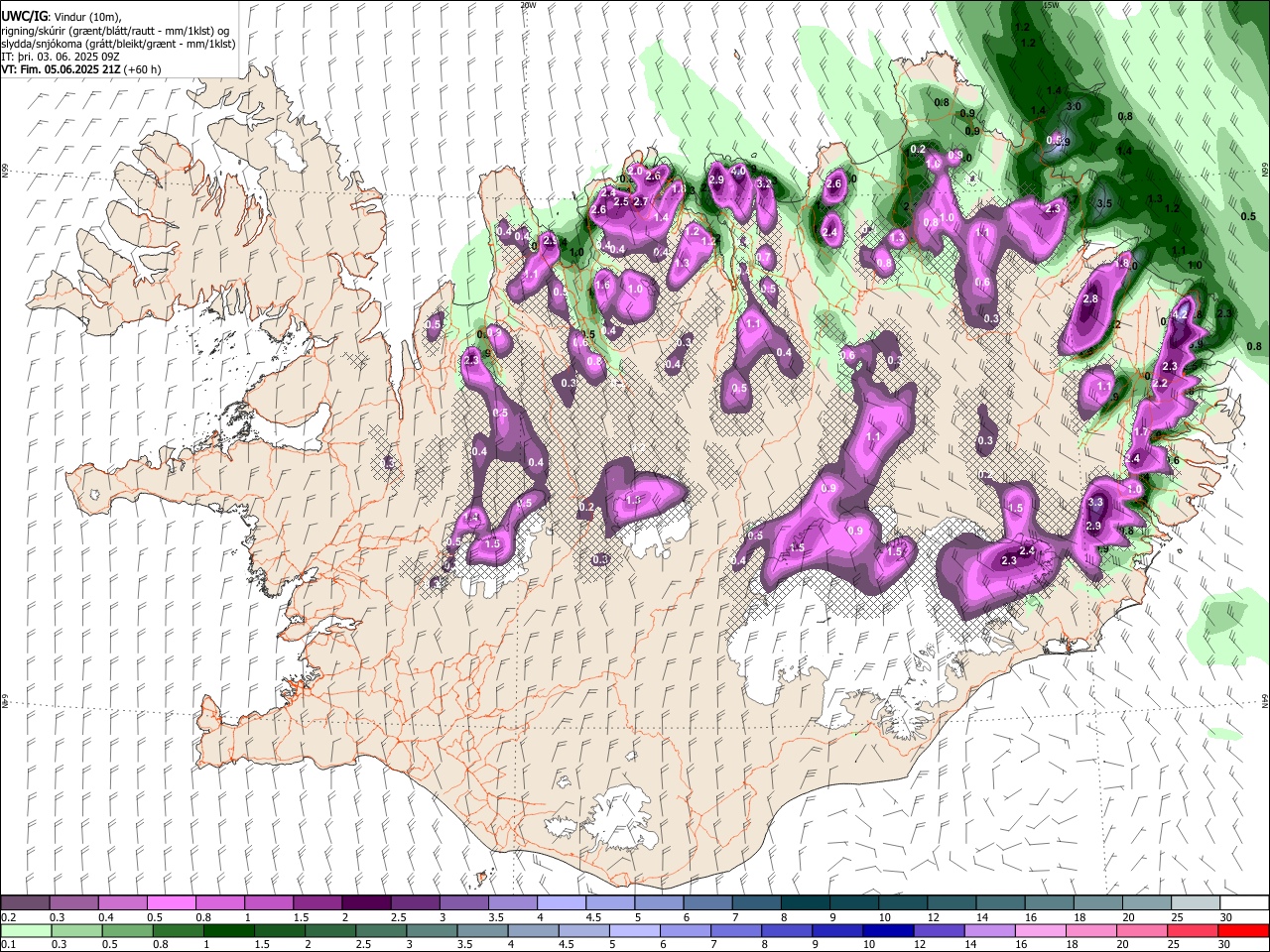Image resolution: width=1270 pixels, height=952 pixels.
Task: Click the light periwinkle 4 swatch on upper scale
Action: click(x=561, y=903)
